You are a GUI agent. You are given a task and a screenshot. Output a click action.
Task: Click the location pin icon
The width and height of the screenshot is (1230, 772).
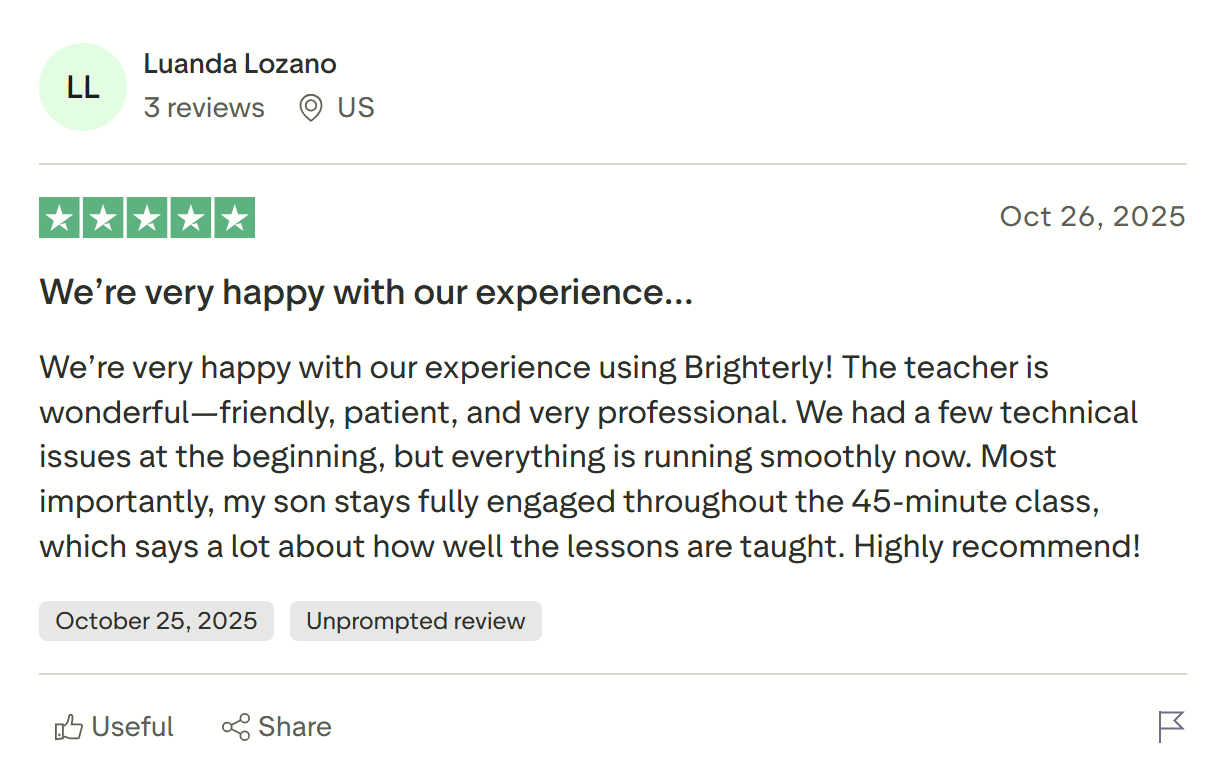click(x=311, y=108)
